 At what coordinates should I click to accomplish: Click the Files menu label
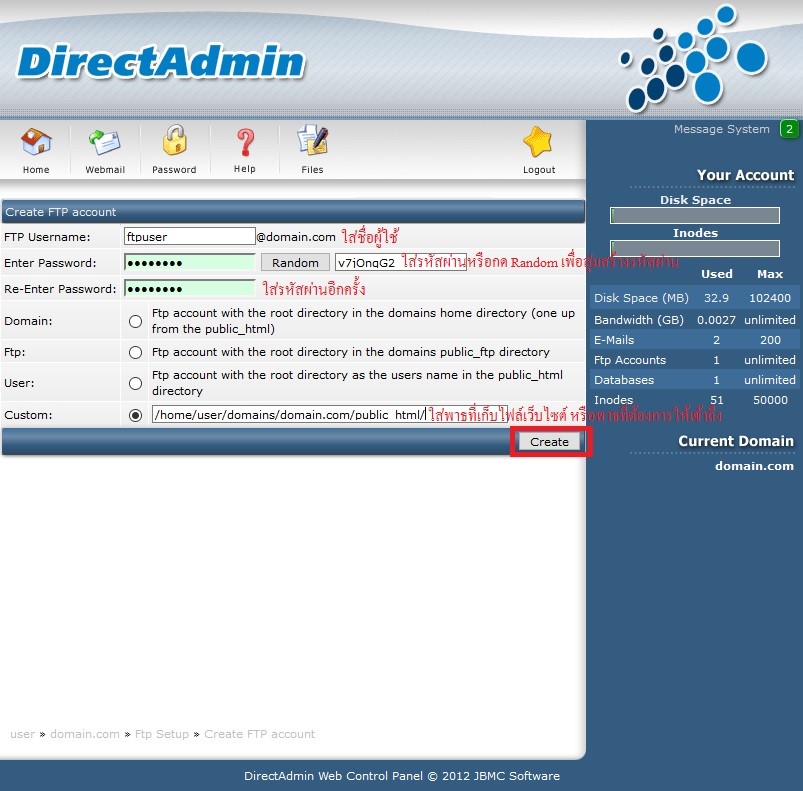point(312,169)
